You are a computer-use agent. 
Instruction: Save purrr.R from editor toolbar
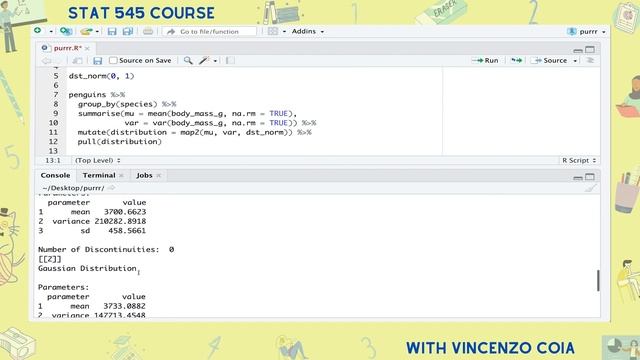click(x=97, y=61)
